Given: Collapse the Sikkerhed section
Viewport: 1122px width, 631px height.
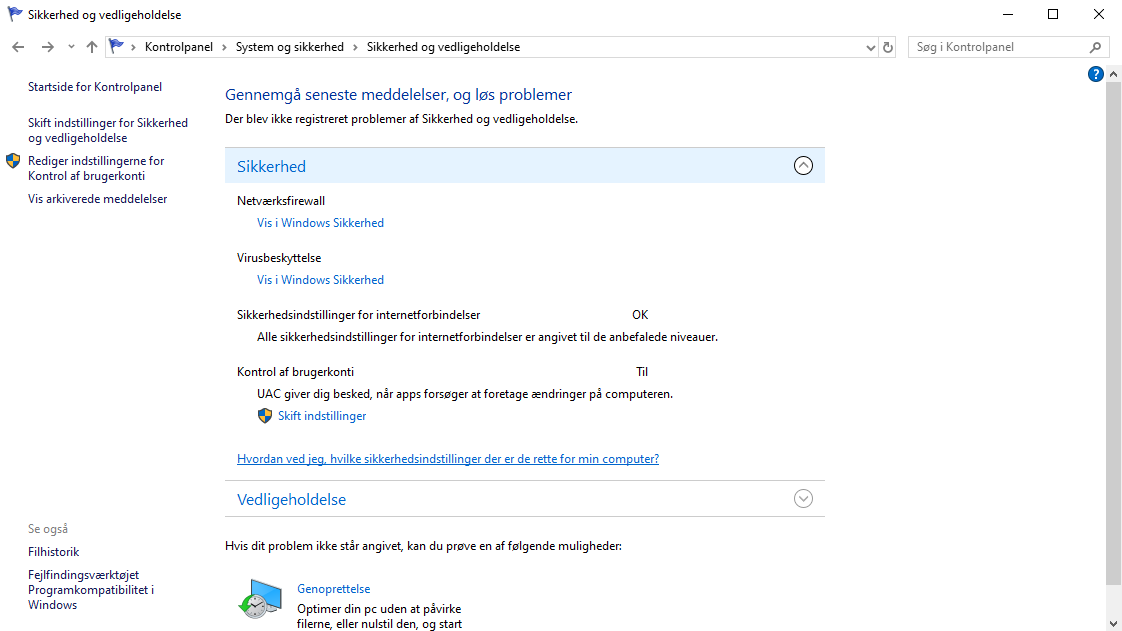Looking at the screenshot, I should tap(803, 166).
